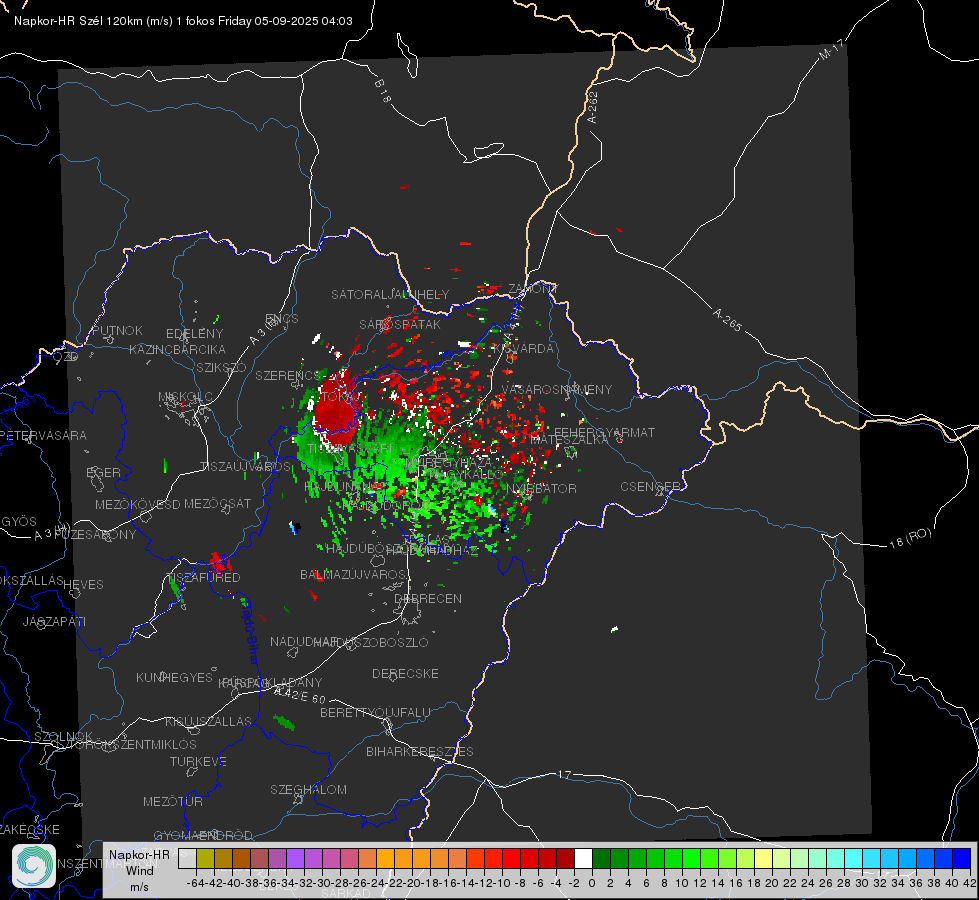Click the M-17 road label

coord(831,50)
